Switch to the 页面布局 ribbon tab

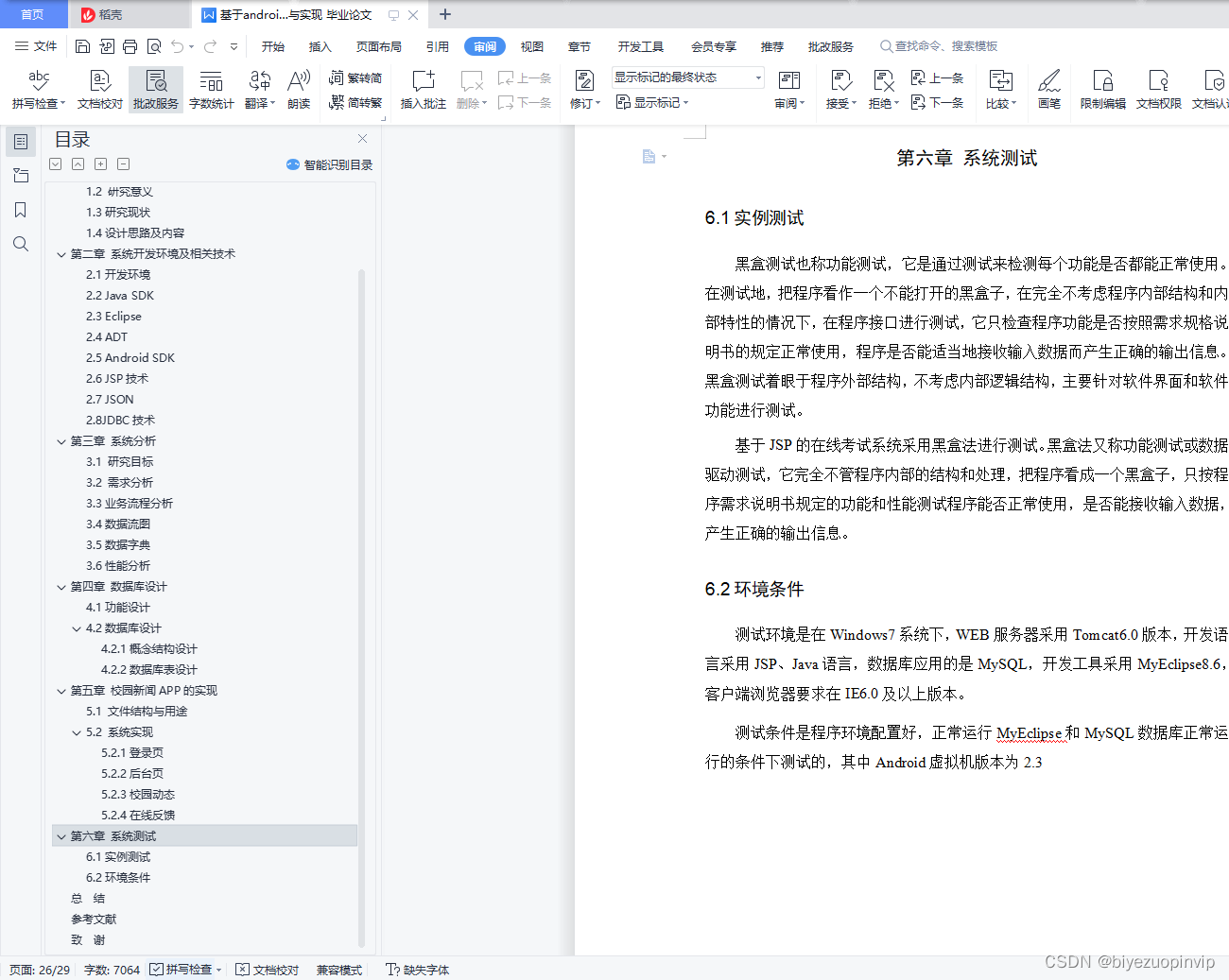point(379,46)
